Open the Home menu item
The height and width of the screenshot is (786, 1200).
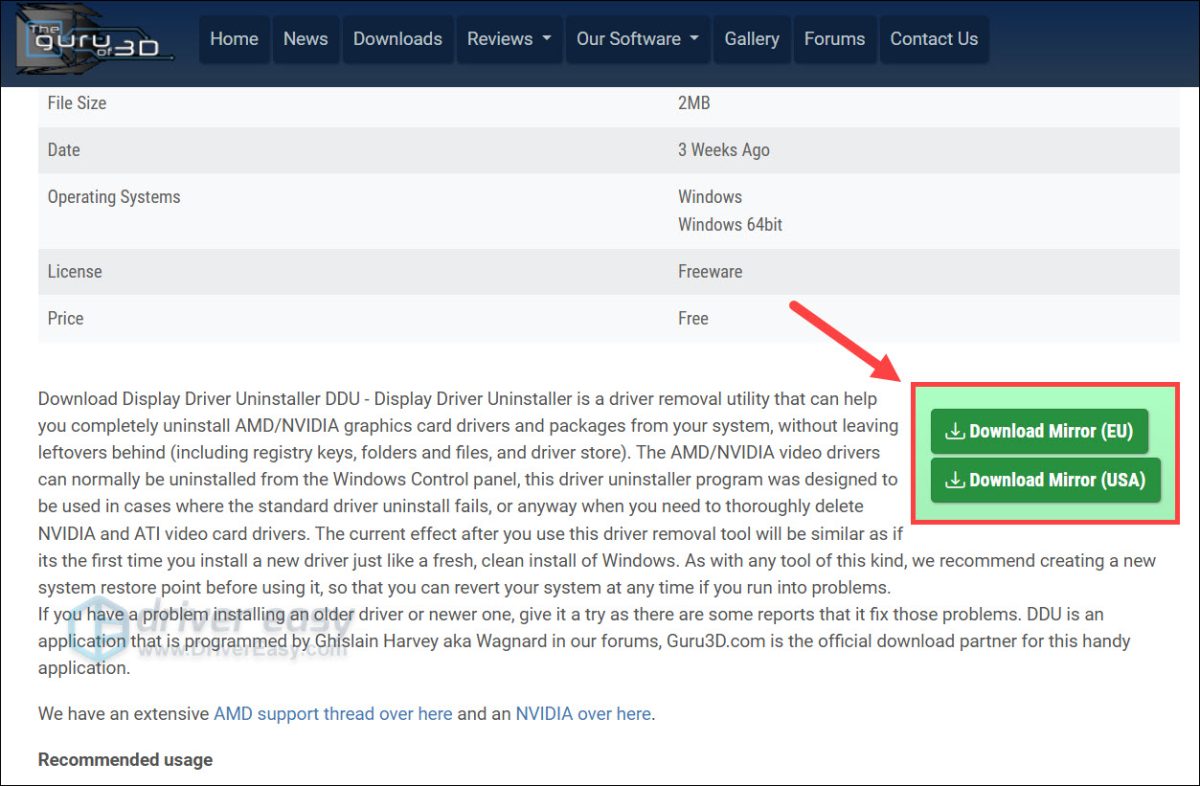click(x=234, y=39)
